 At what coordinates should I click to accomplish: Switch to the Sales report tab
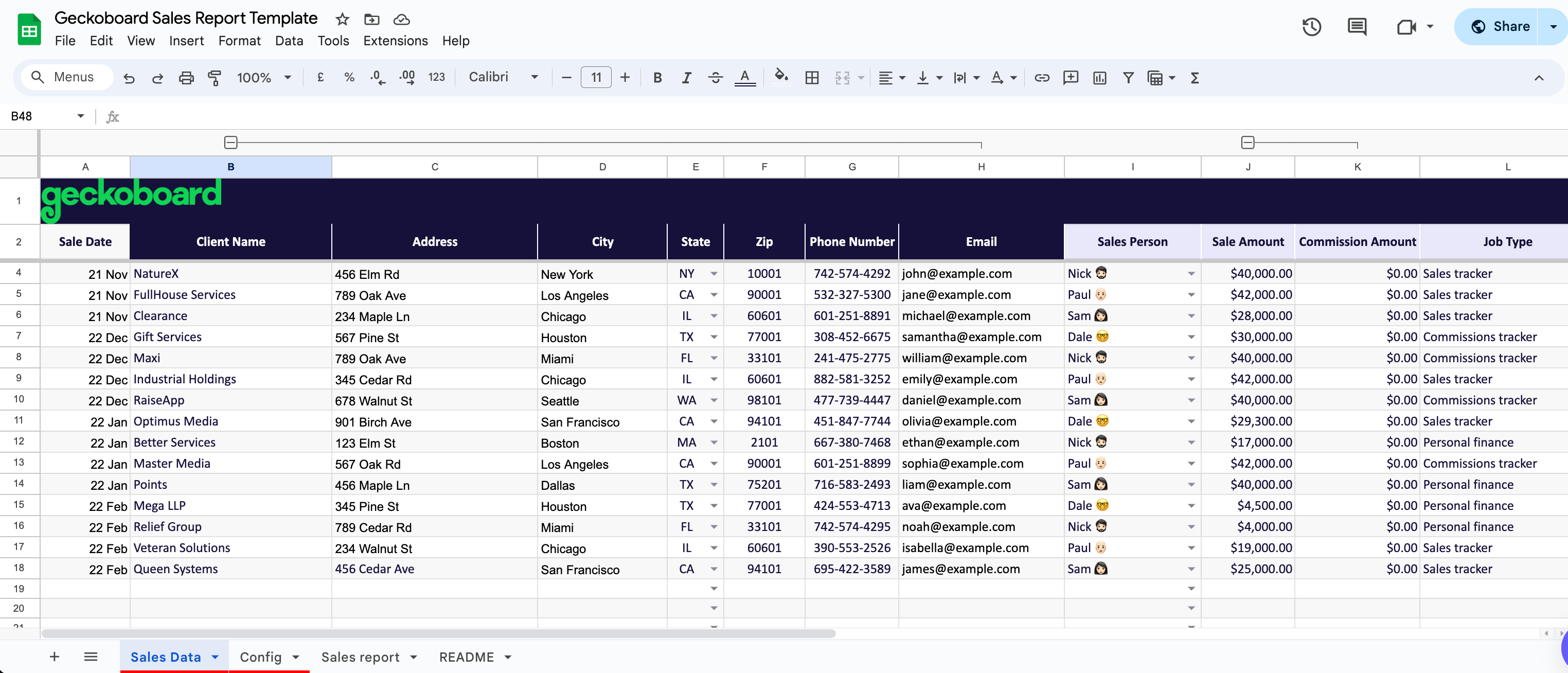click(x=360, y=657)
